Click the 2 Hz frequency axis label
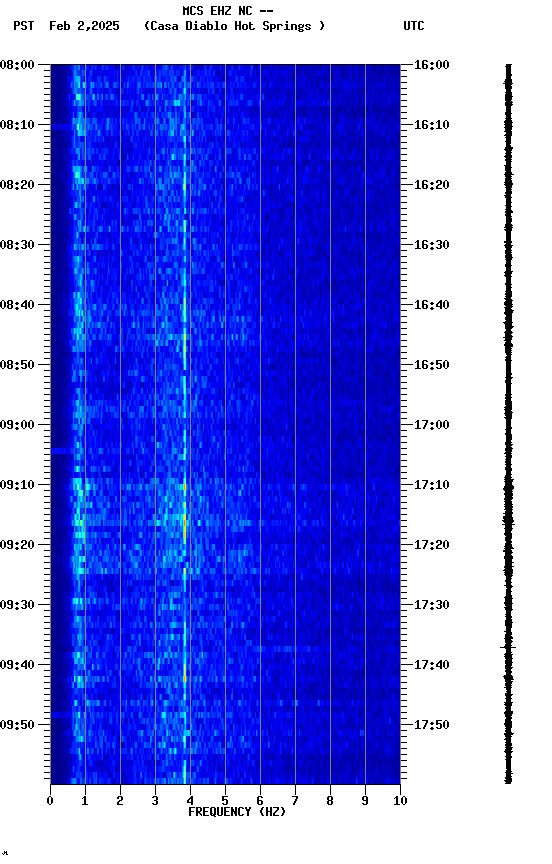 pos(120,801)
